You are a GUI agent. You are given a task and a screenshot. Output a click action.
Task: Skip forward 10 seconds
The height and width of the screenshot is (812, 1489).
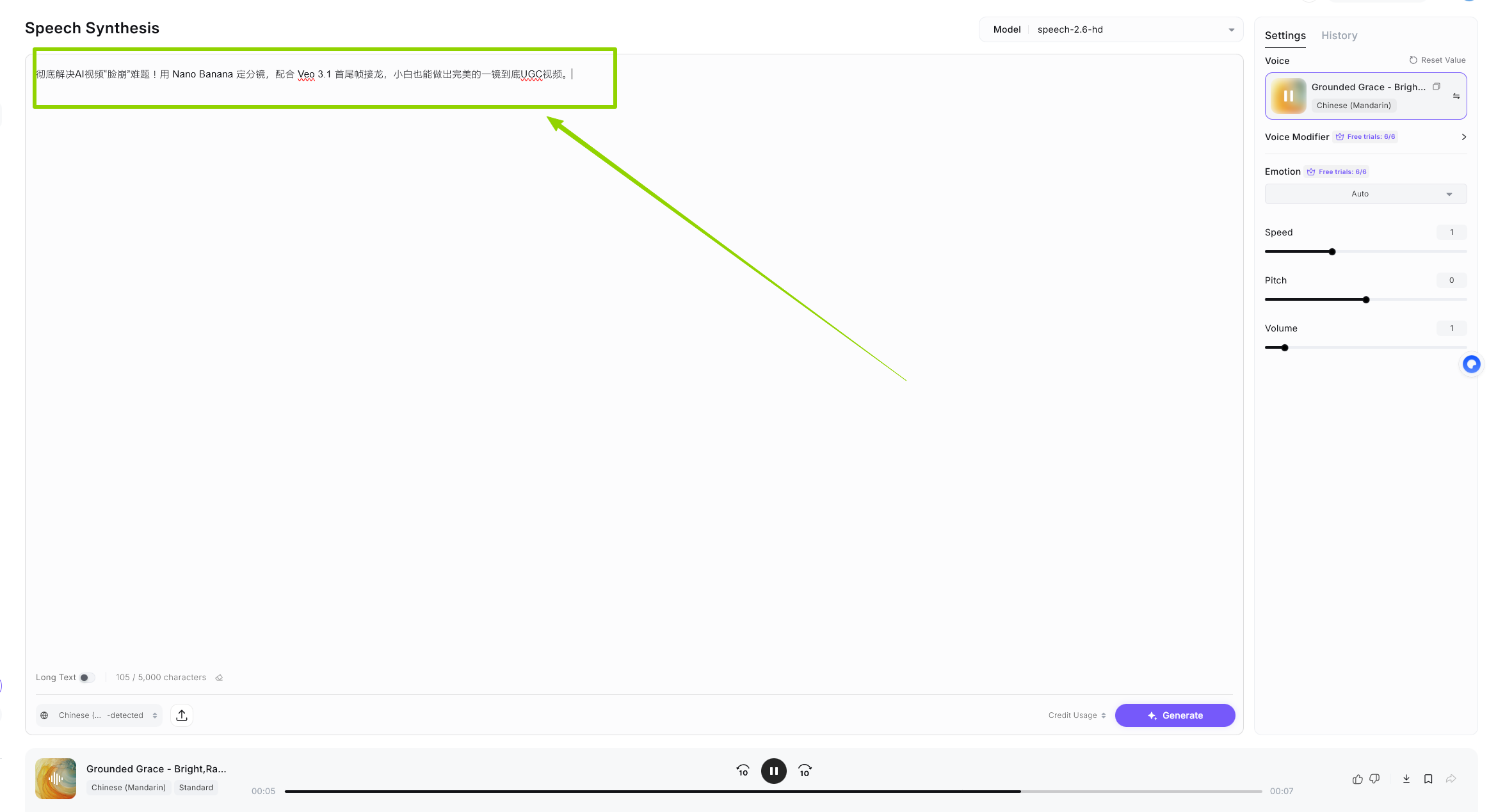click(805, 771)
